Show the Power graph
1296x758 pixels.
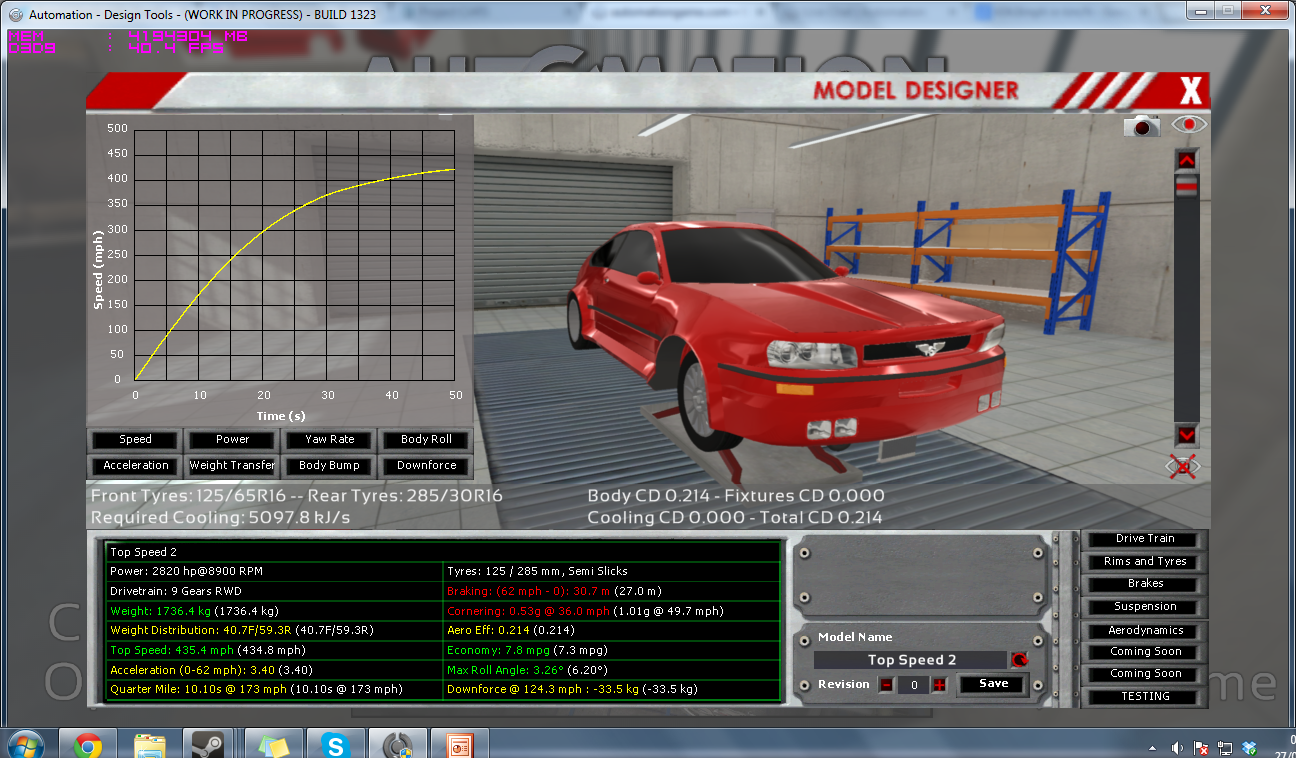tap(233, 440)
